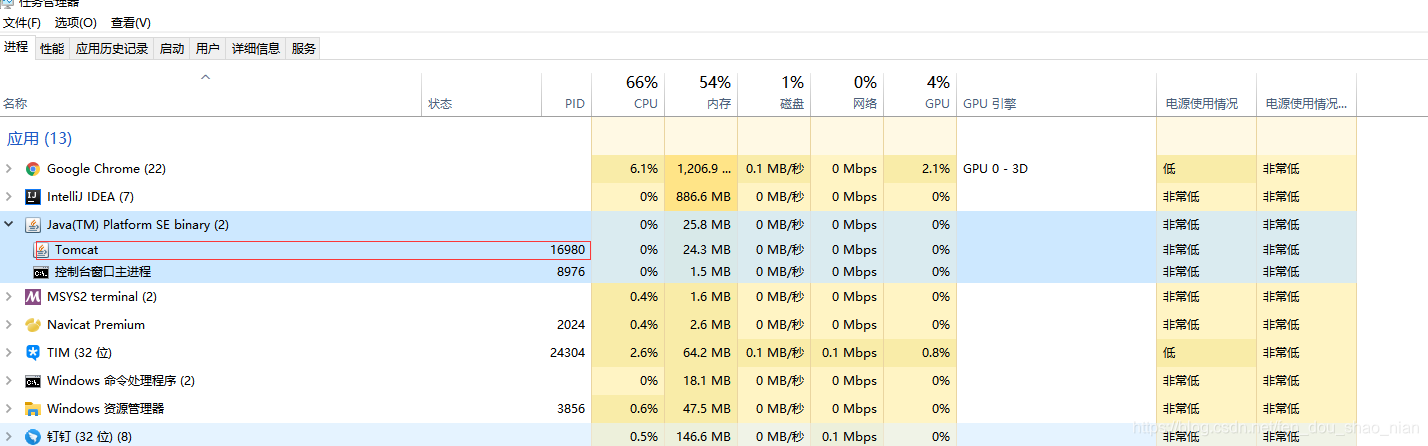Sort processes by 网络 column
Image resolution: width=1428 pixels, height=446 pixels.
coord(847,93)
